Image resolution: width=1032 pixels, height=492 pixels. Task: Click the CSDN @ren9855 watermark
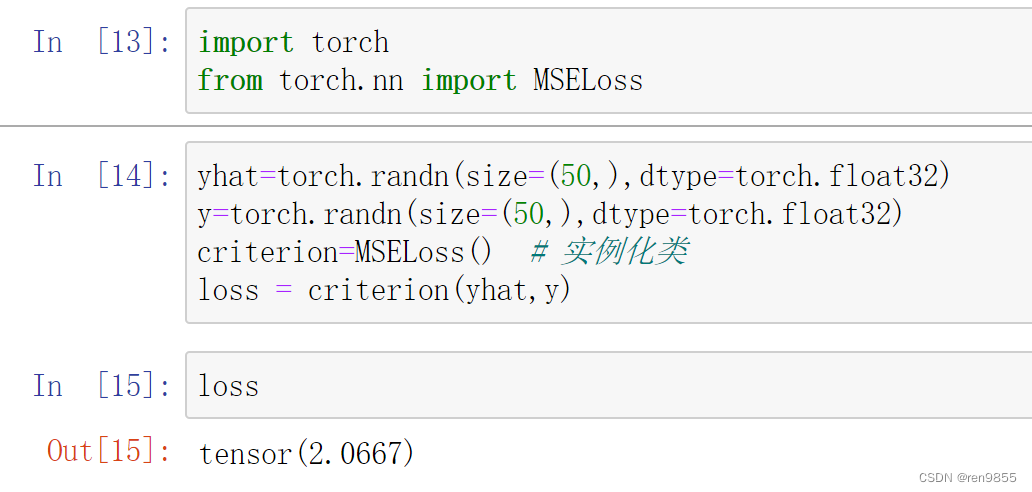coord(968,477)
